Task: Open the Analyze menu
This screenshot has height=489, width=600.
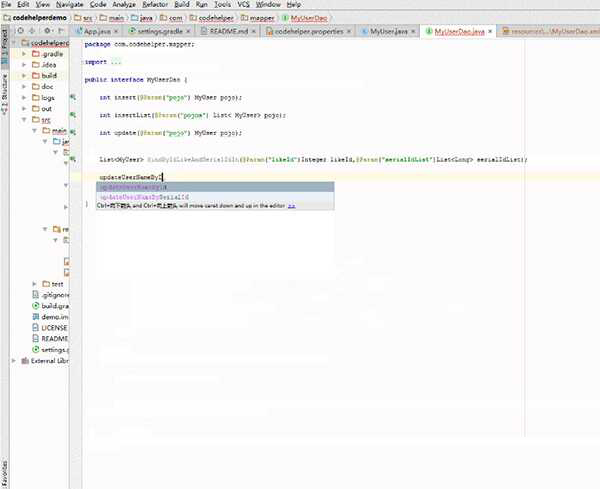Action: coord(125,5)
